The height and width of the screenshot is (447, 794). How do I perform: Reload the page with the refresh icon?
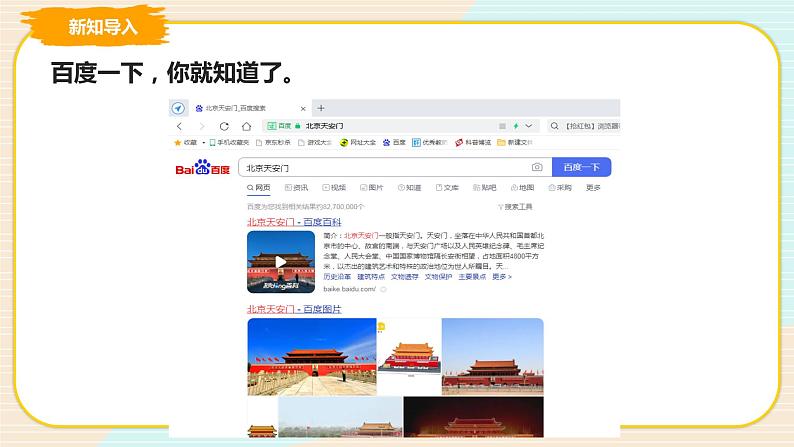pos(222,127)
